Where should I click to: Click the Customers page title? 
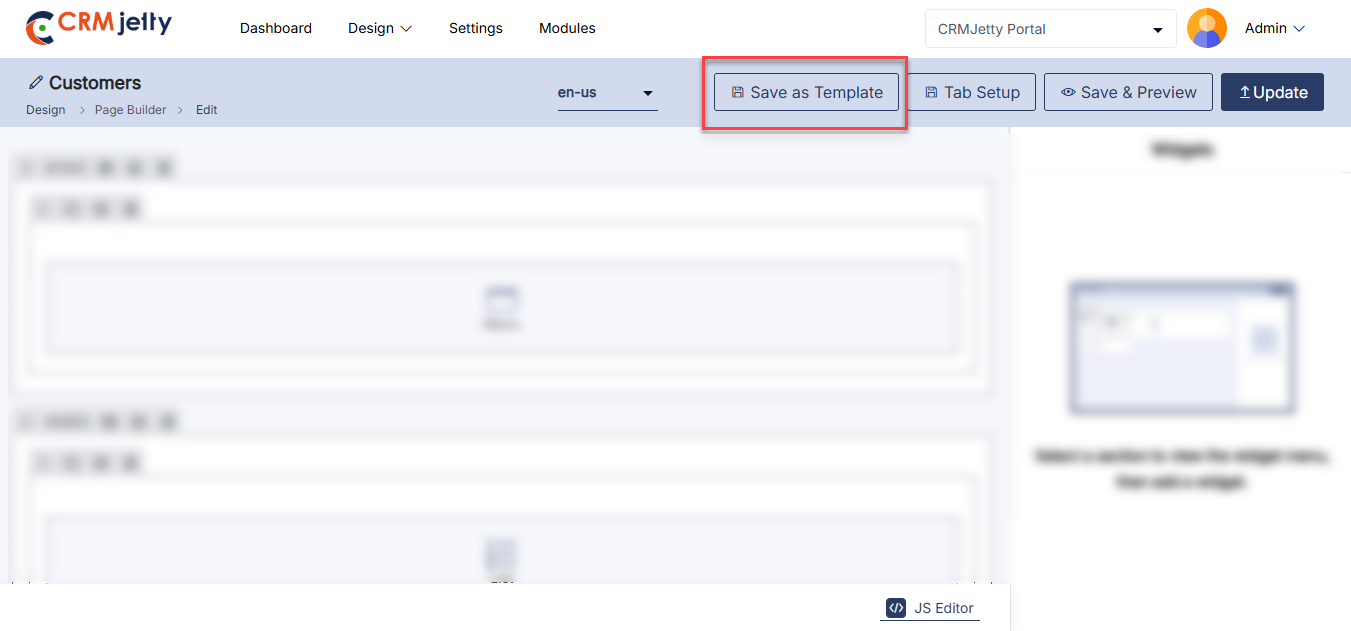95,83
